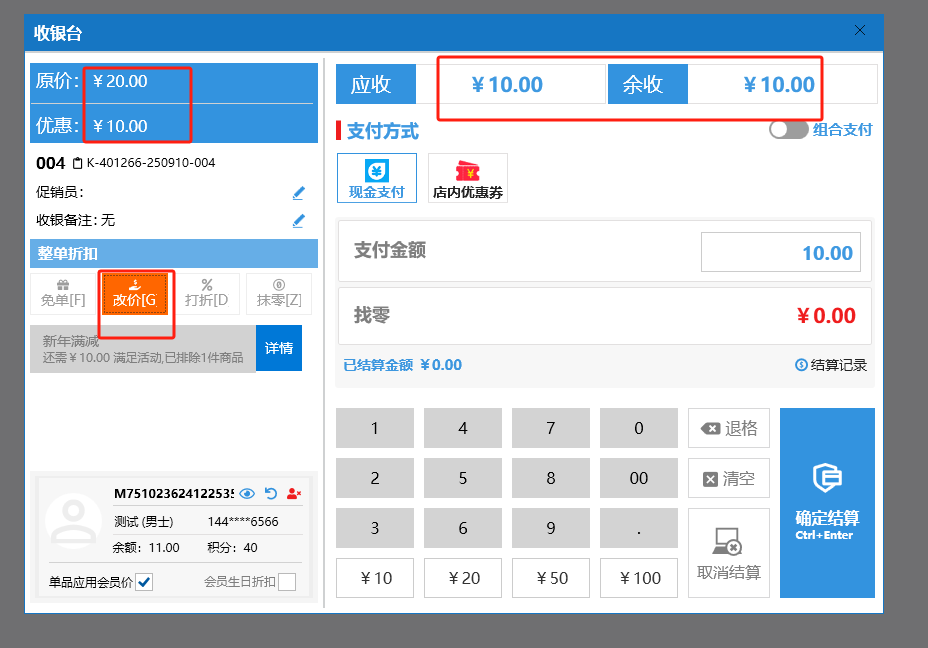Image resolution: width=928 pixels, height=648 pixels.
Task: Select 现金支付 payment method
Action: pos(376,178)
